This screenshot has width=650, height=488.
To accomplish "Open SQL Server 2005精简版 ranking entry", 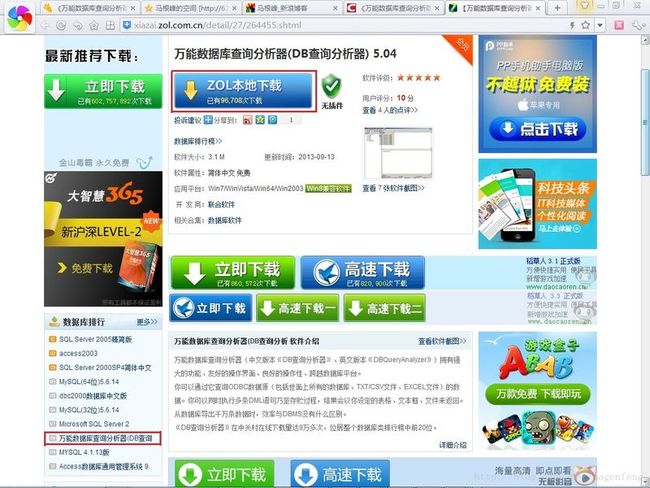I will coord(95,340).
